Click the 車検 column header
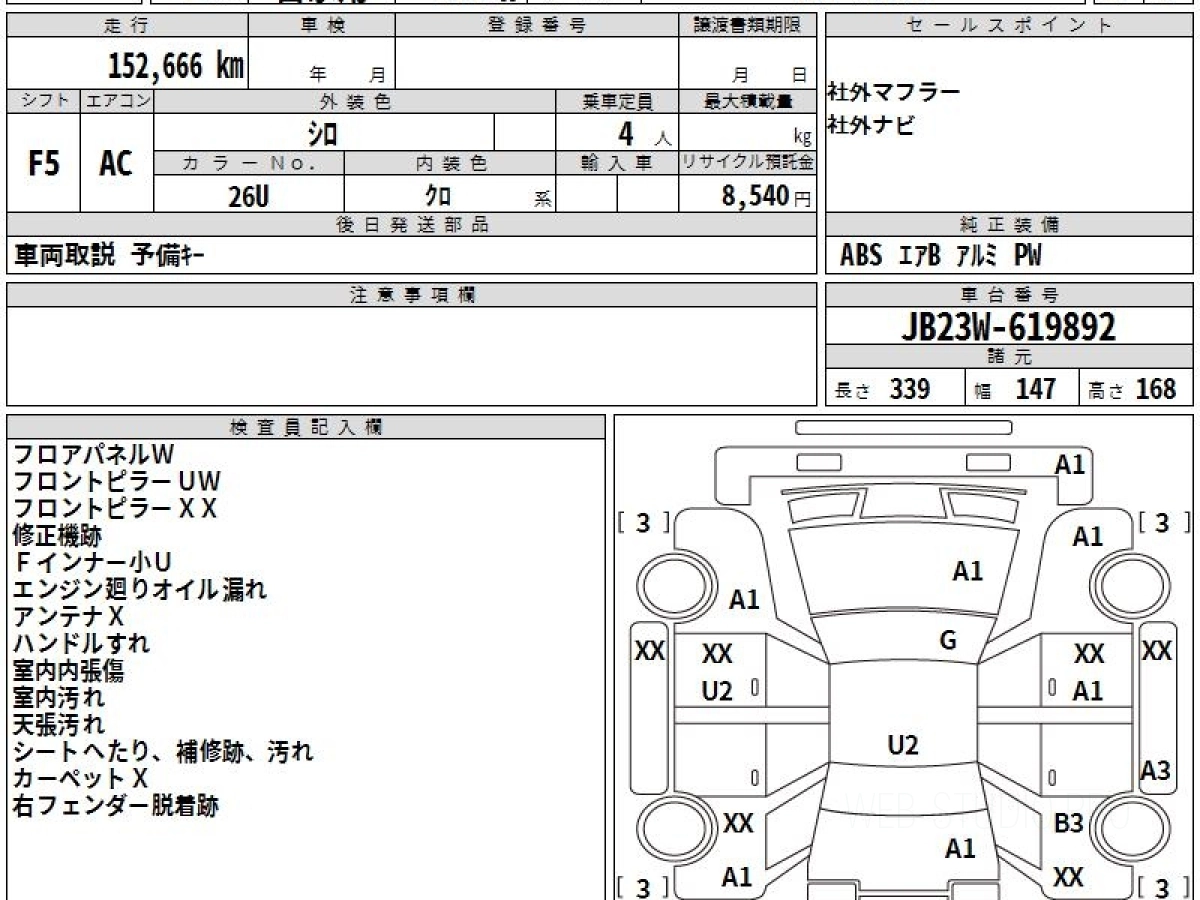1200x900 pixels. [x=322, y=26]
